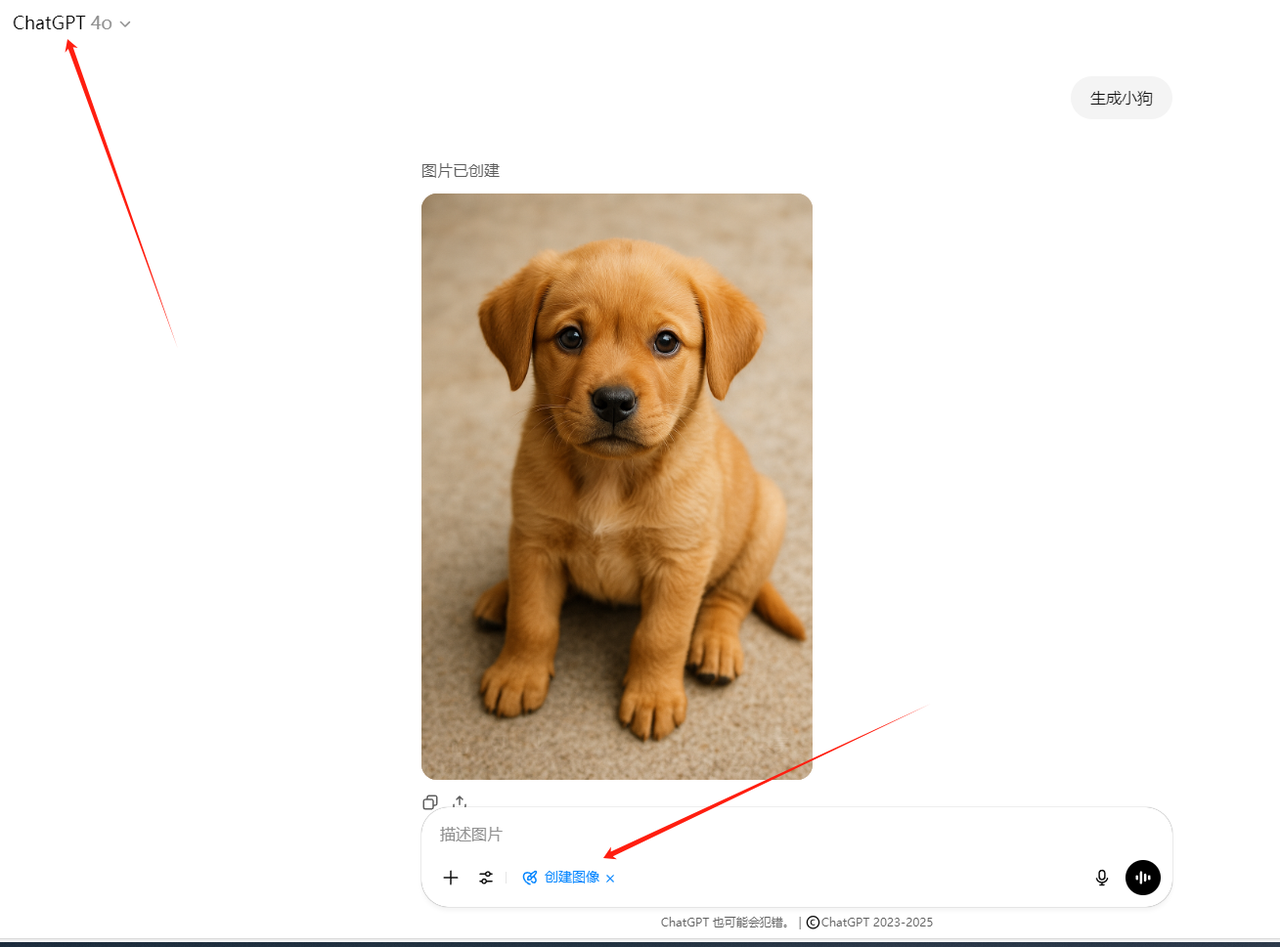
Task: Expand the model chevron next to 4o
Action: (x=125, y=24)
